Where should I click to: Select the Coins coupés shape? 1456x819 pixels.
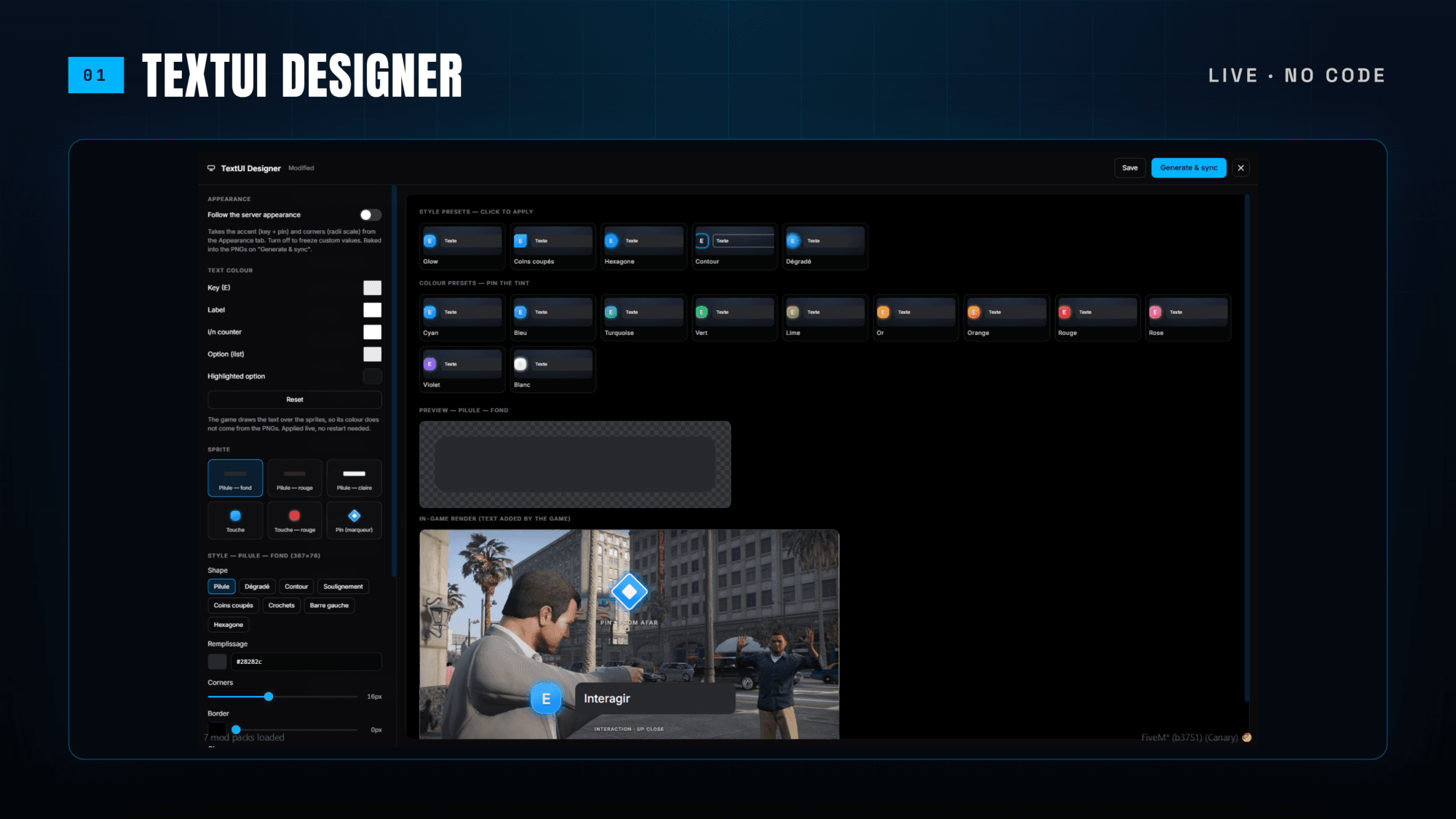click(234, 606)
